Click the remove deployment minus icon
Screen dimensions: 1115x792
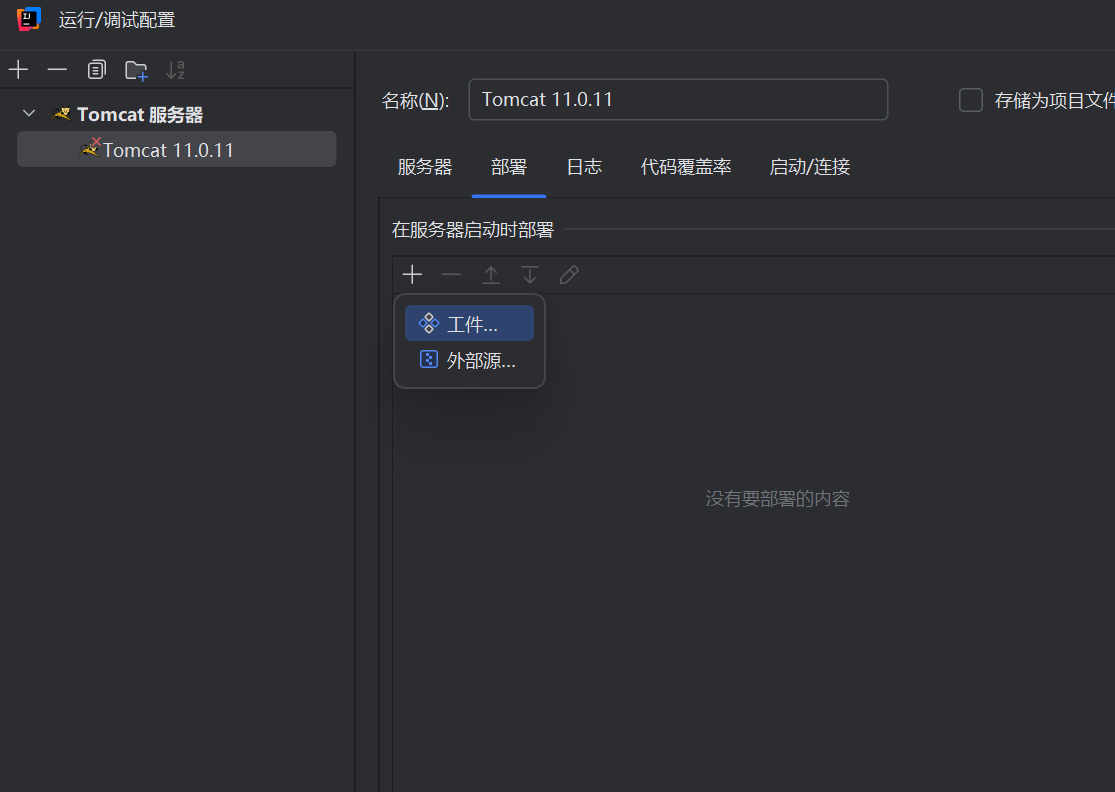coord(451,274)
